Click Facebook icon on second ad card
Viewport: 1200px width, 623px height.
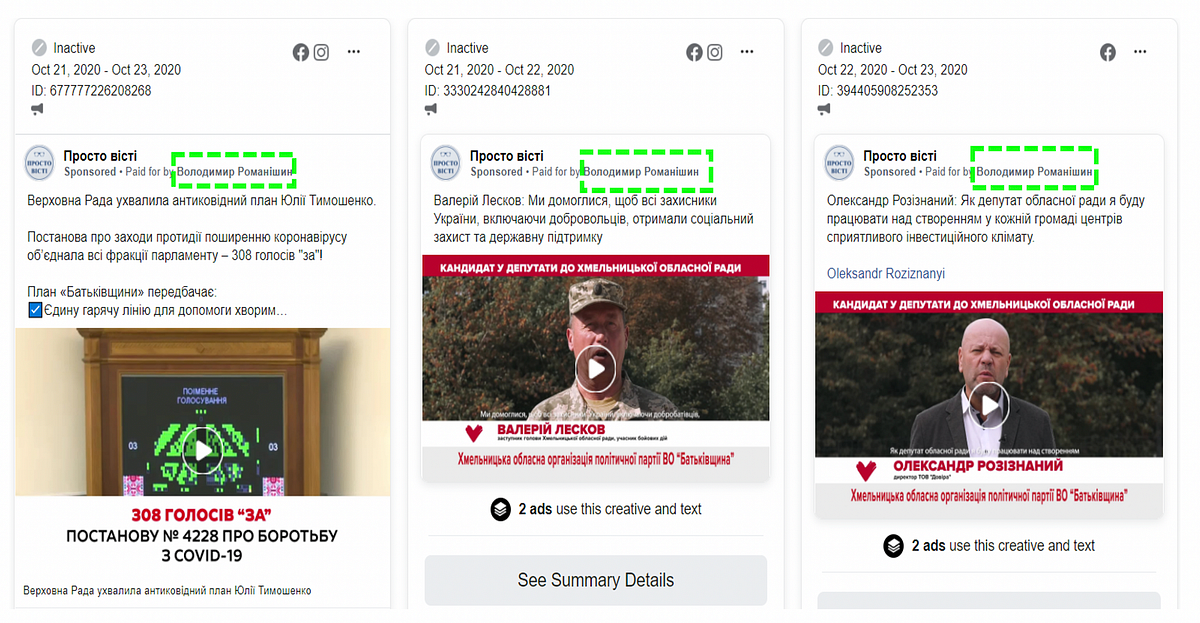pos(695,53)
